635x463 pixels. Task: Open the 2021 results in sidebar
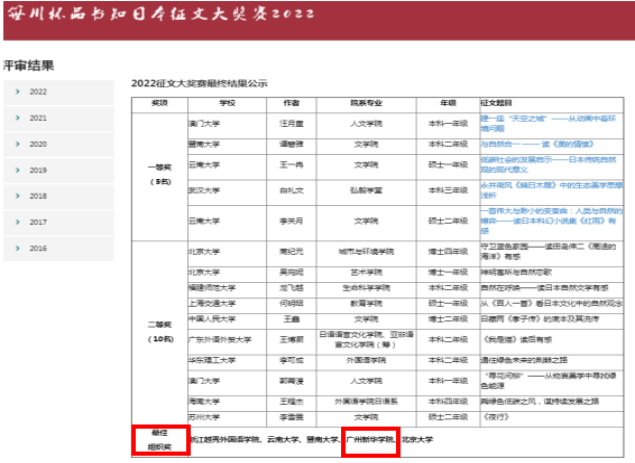pos(38,118)
